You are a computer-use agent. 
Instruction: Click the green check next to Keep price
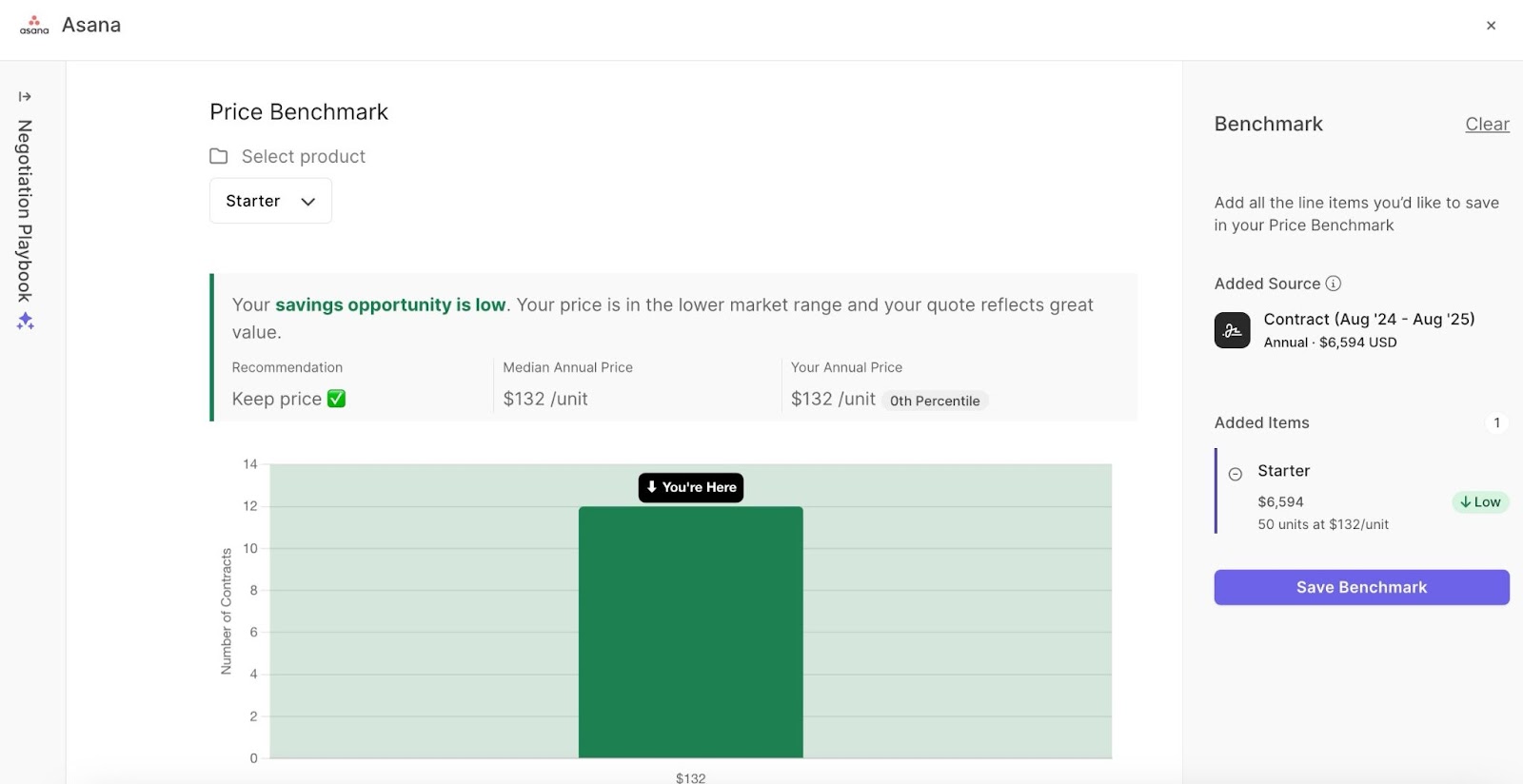pyautogui.click(x=336, y=399)
